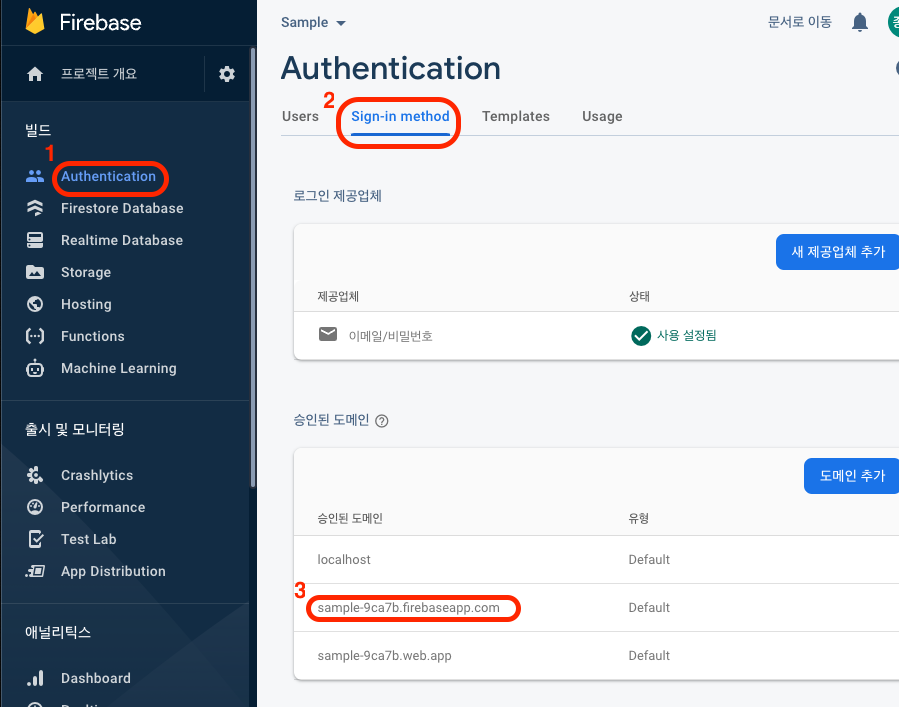Switch to the Usage tab
Viewport: 899px width, 707px height.
pos(602,116)
